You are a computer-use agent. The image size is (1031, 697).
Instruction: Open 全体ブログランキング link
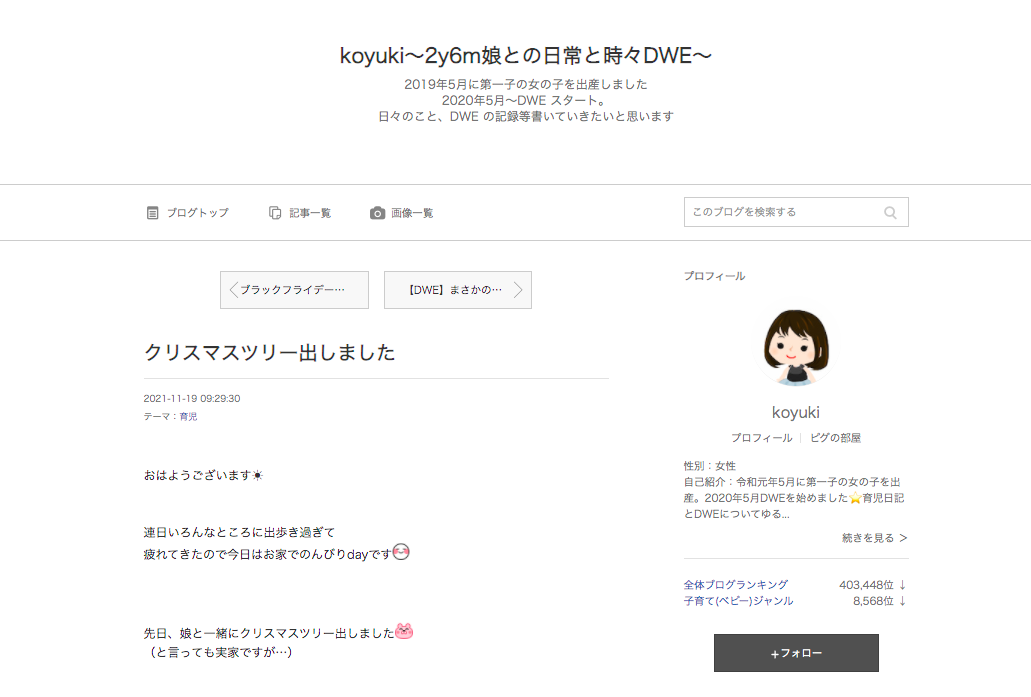(736, 585)
